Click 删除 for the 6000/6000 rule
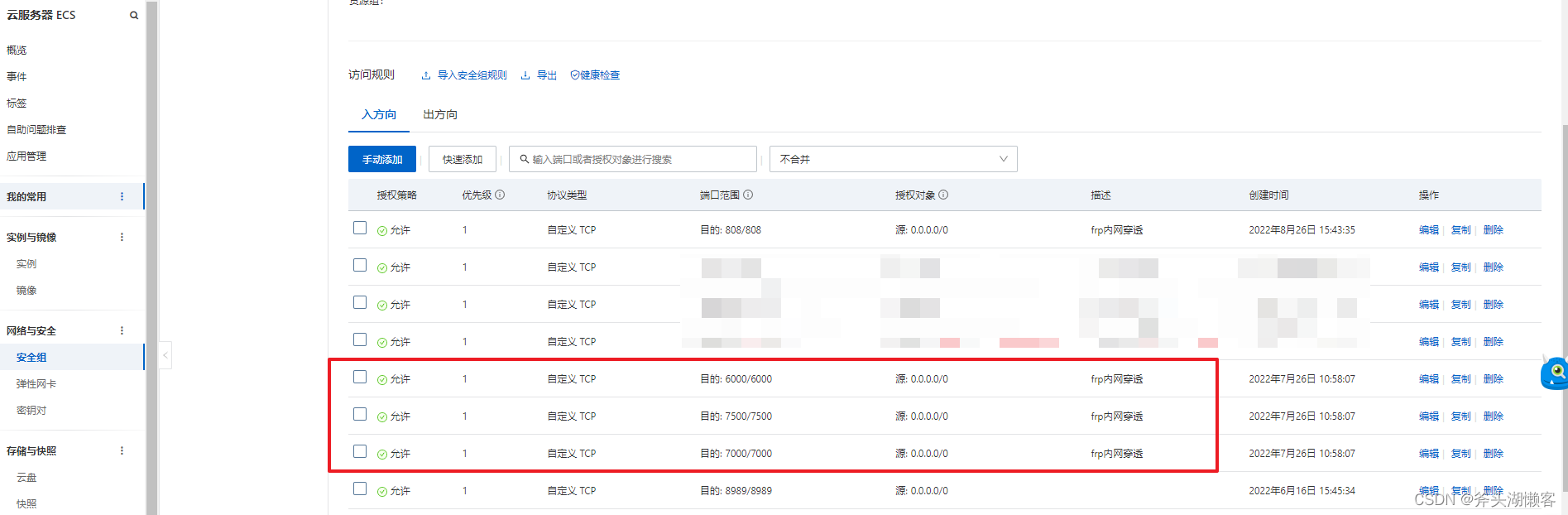This screenshot has width=1568, height=515. pos(1494,379)
